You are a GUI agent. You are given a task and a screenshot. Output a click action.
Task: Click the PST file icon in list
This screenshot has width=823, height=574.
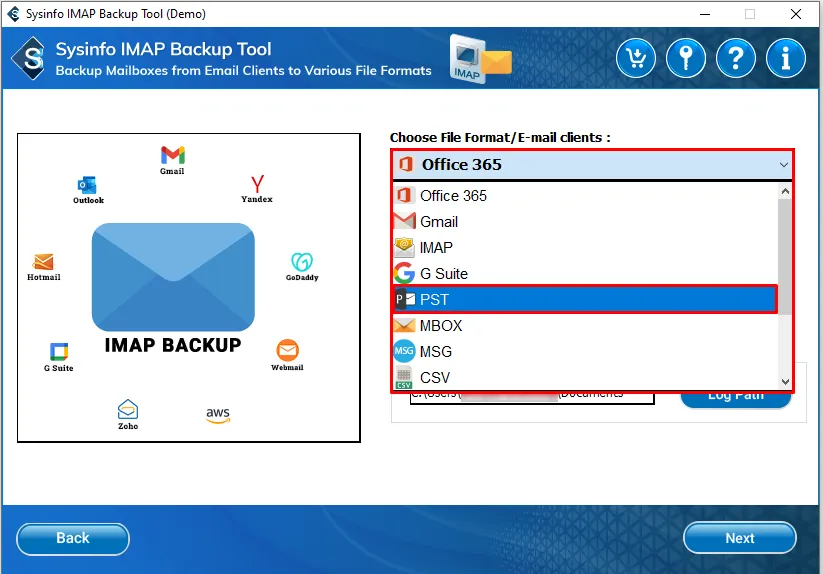point(405,299)
